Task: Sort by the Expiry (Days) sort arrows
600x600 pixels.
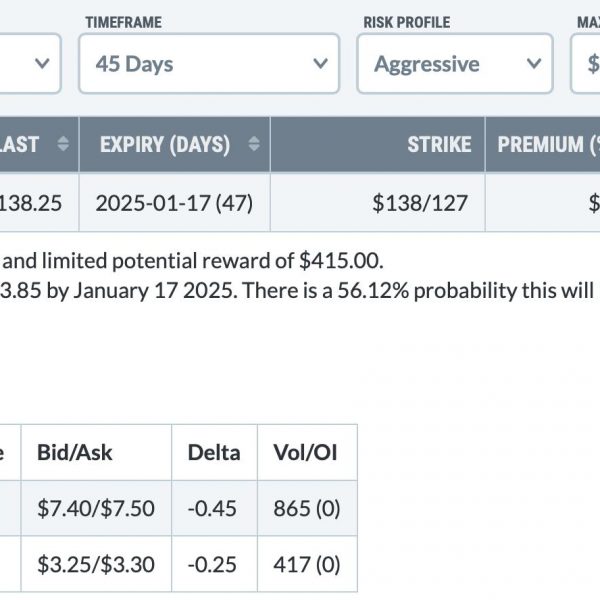Action: click(254, 144)
